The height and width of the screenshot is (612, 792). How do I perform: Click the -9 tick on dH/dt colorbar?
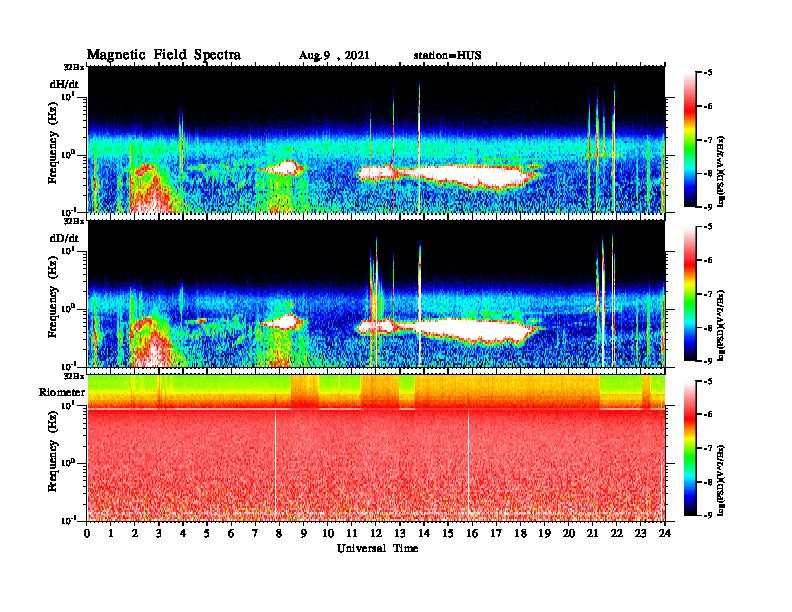pos(708,207)
